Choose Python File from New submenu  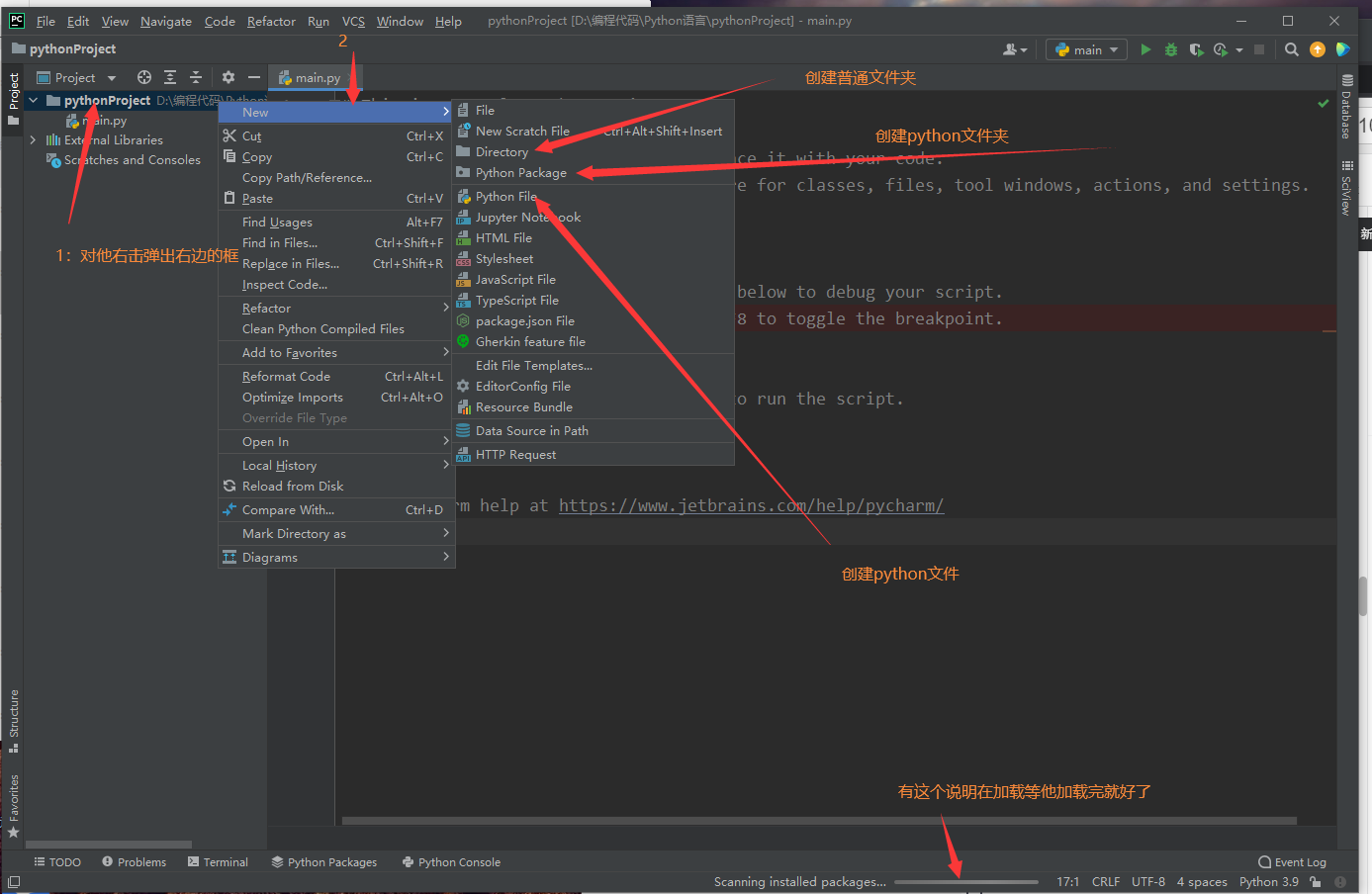[593, 197]
